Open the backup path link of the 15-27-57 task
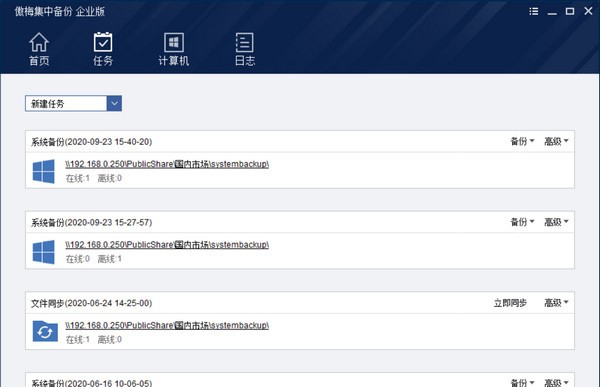The image size is (600, 387). pyautogui.click(x=167, y=245)
